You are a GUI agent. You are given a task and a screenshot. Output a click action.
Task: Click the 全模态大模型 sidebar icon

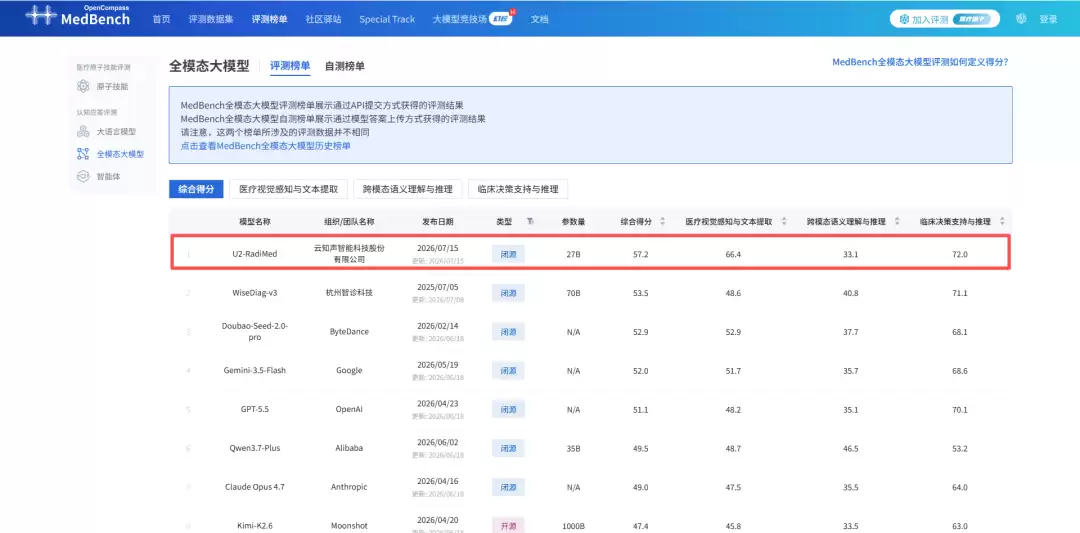[83, 154]
